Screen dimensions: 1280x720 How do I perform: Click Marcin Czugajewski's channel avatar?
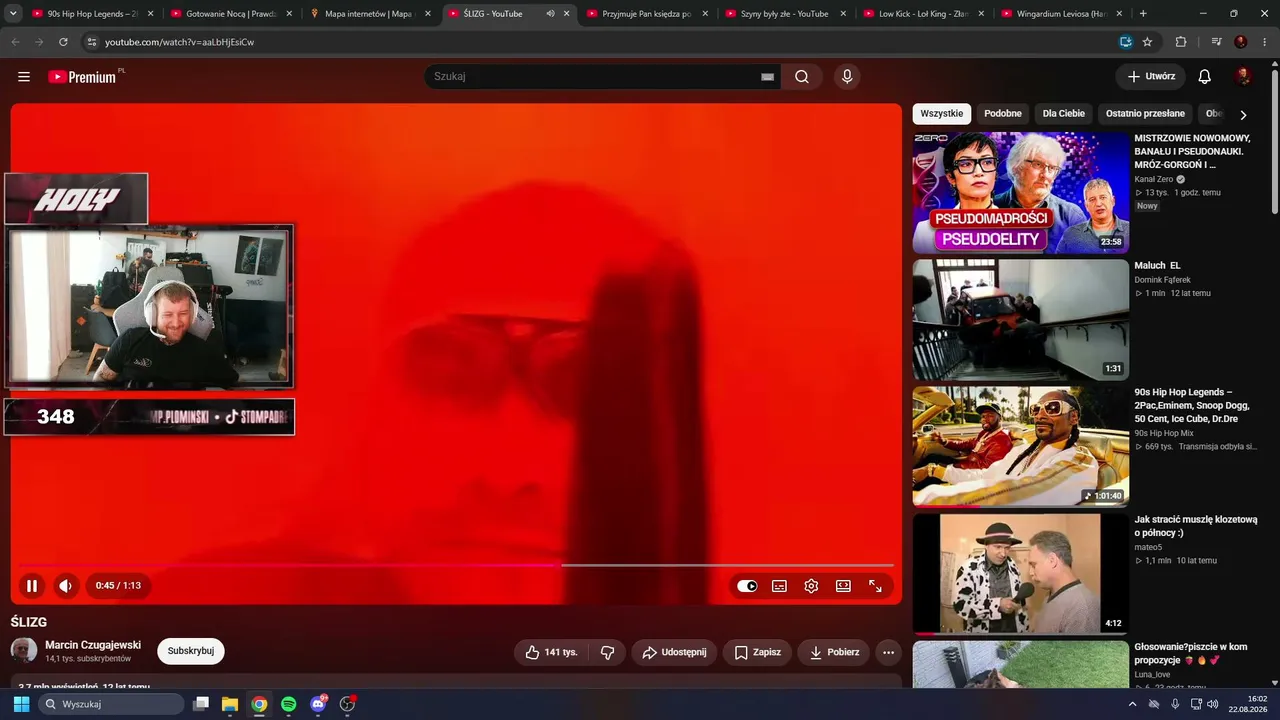coord(24,651)
